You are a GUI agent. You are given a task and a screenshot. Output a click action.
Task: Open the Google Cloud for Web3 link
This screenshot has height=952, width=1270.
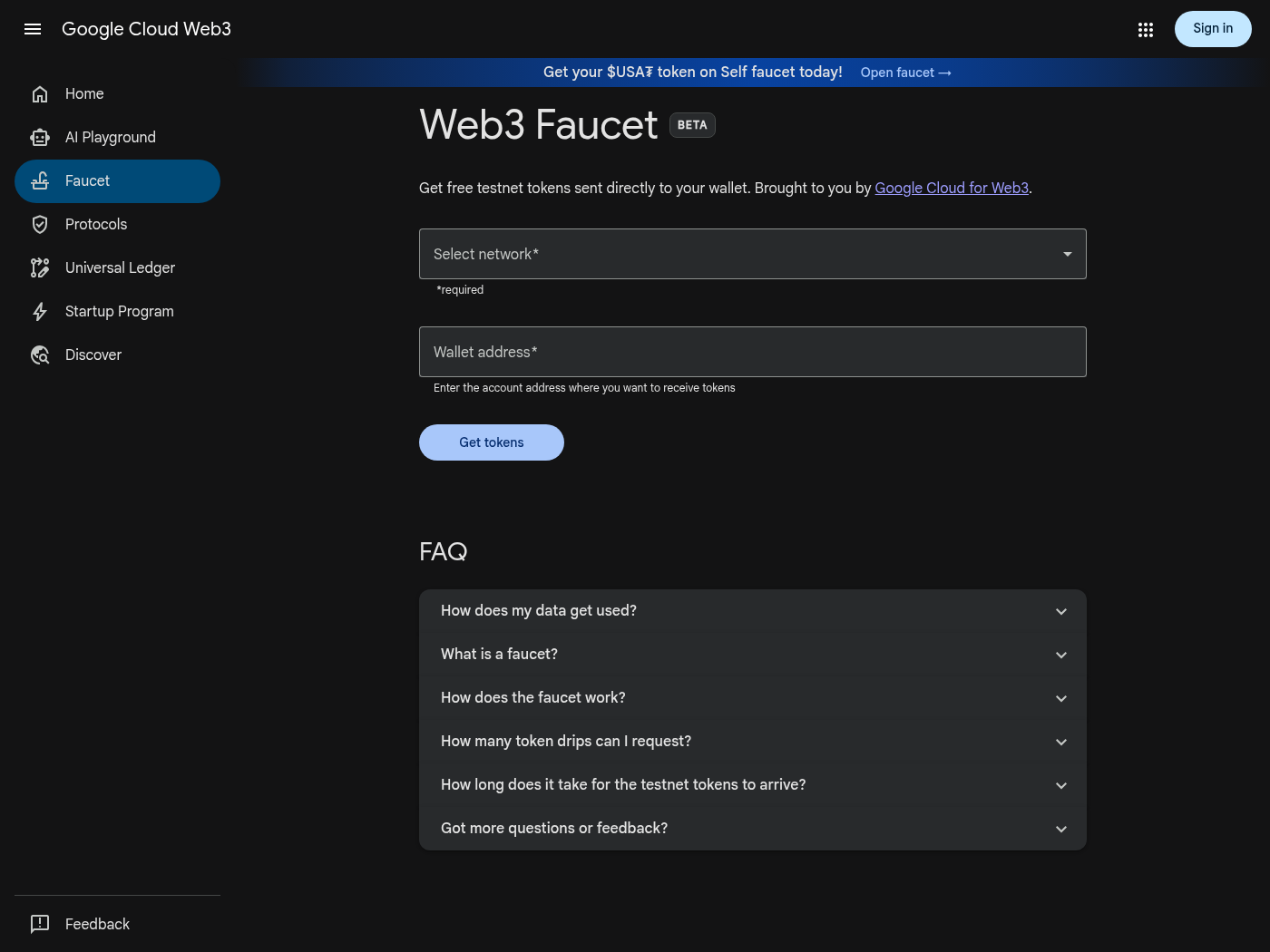tap(952, 188)
